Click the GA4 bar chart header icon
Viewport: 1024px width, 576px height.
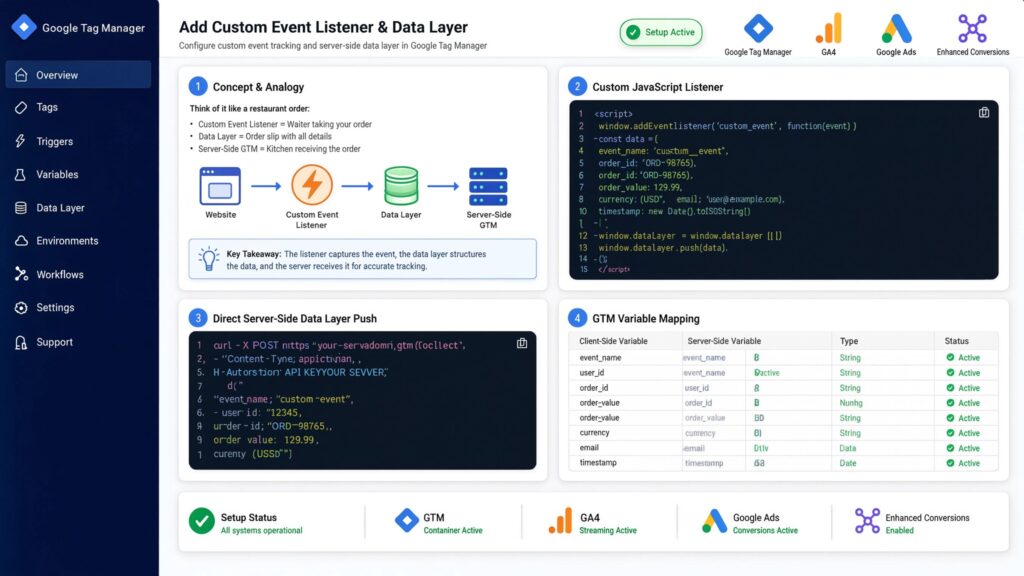pyautogui.click(x=829, y=29)
